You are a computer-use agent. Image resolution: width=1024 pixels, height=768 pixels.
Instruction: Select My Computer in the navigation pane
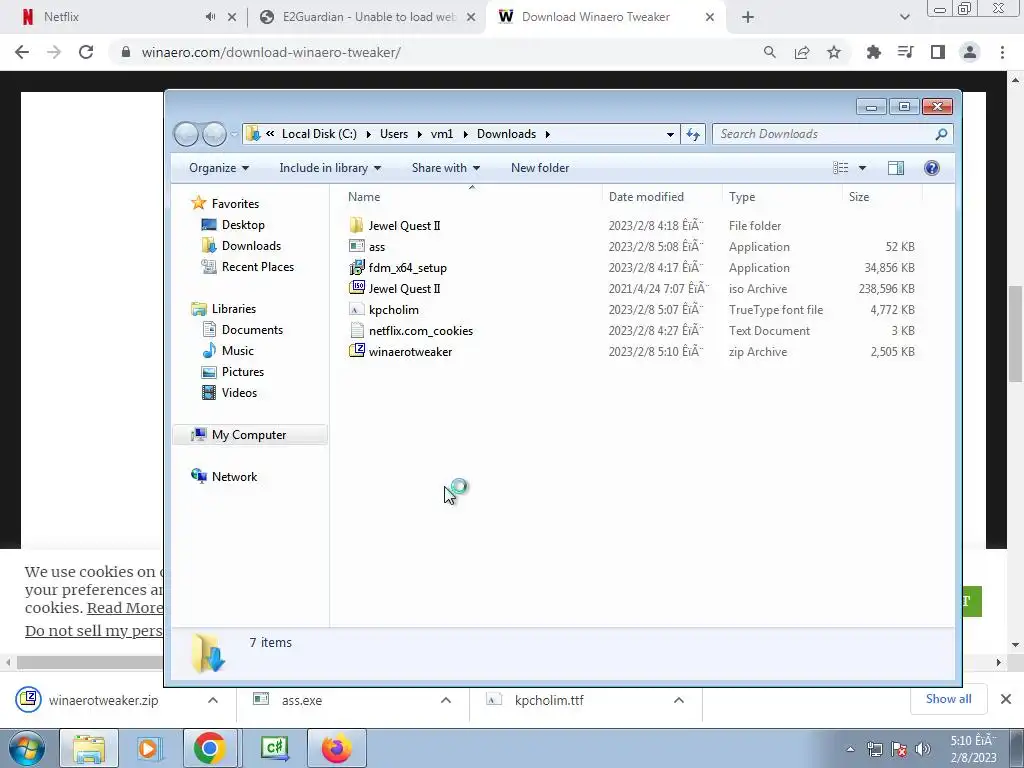(249, 435)
